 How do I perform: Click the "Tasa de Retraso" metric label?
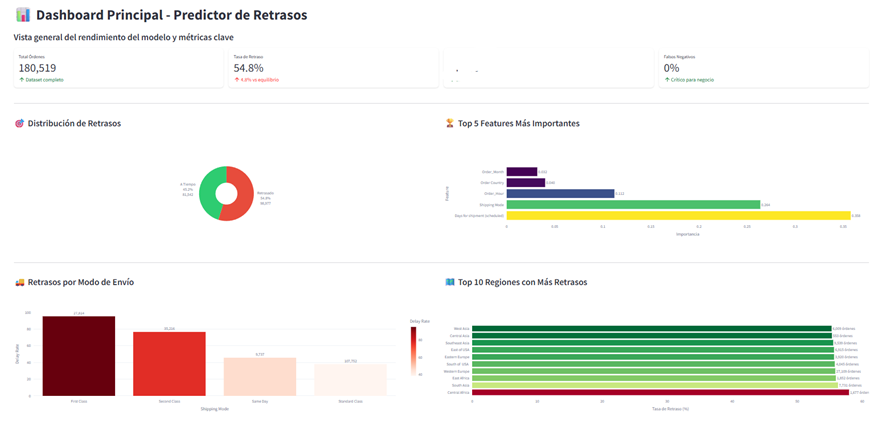(248, 57)
